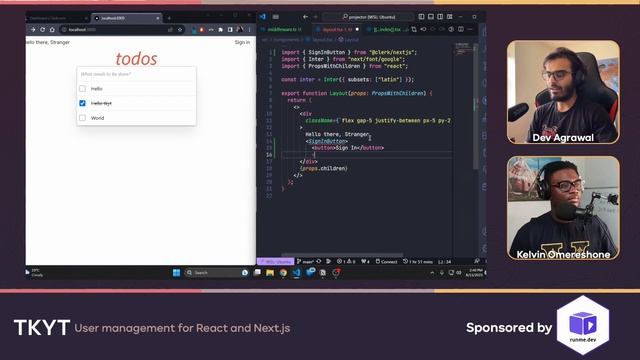Image resolution: width=640 pixels, height=360 pixels.
Task: Click the Sign in link on the todos page
Action: click(242, 42)
